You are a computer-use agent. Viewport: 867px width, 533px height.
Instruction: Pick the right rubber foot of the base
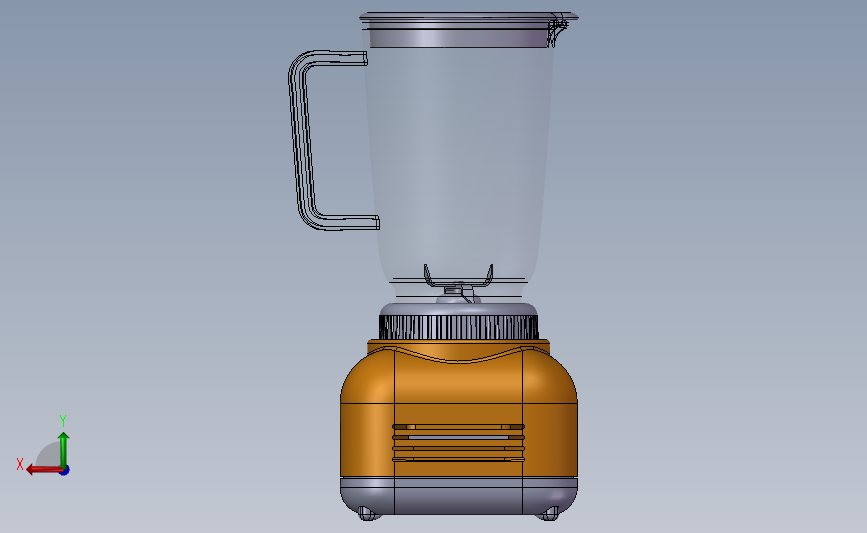pyautogui.click(x=549, y=514)
